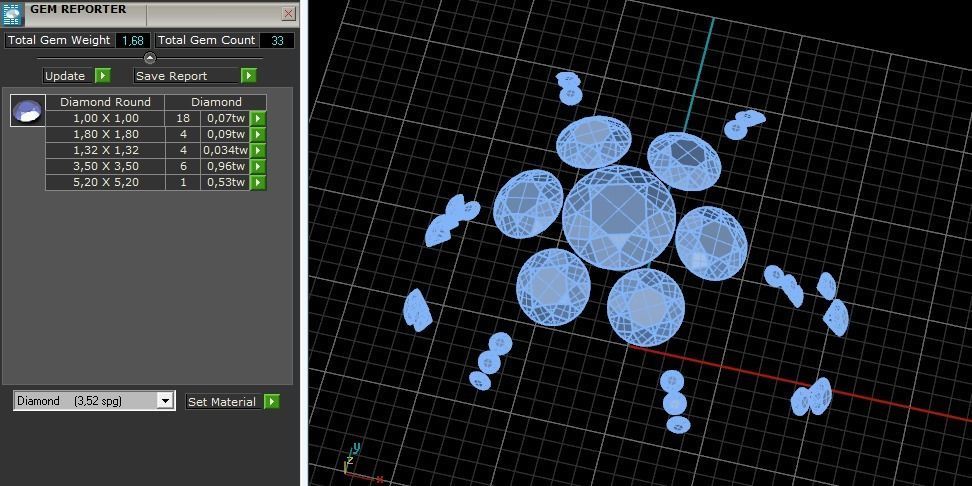Click green arrow on the 0,96tw row
This screenshot has width=972, height=486.
tap(258, 167)
